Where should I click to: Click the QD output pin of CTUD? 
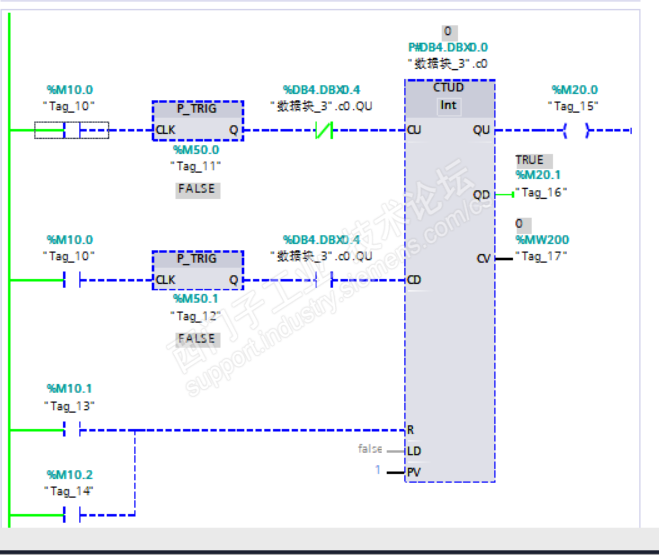coord(482,195)
